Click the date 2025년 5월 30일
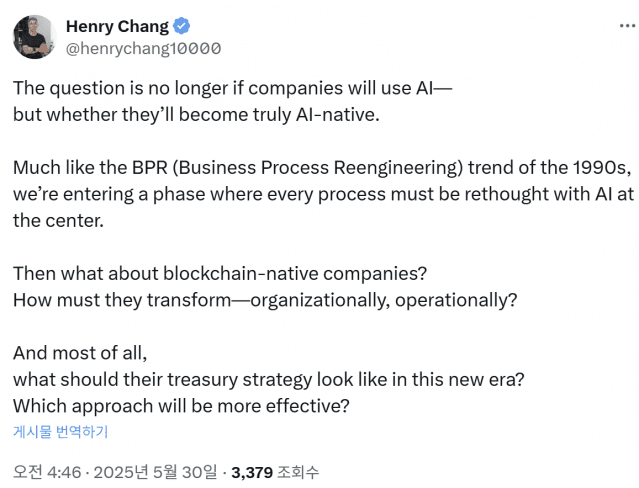The width and height of the screenshot is (639, 488). [x=155, y=472]
